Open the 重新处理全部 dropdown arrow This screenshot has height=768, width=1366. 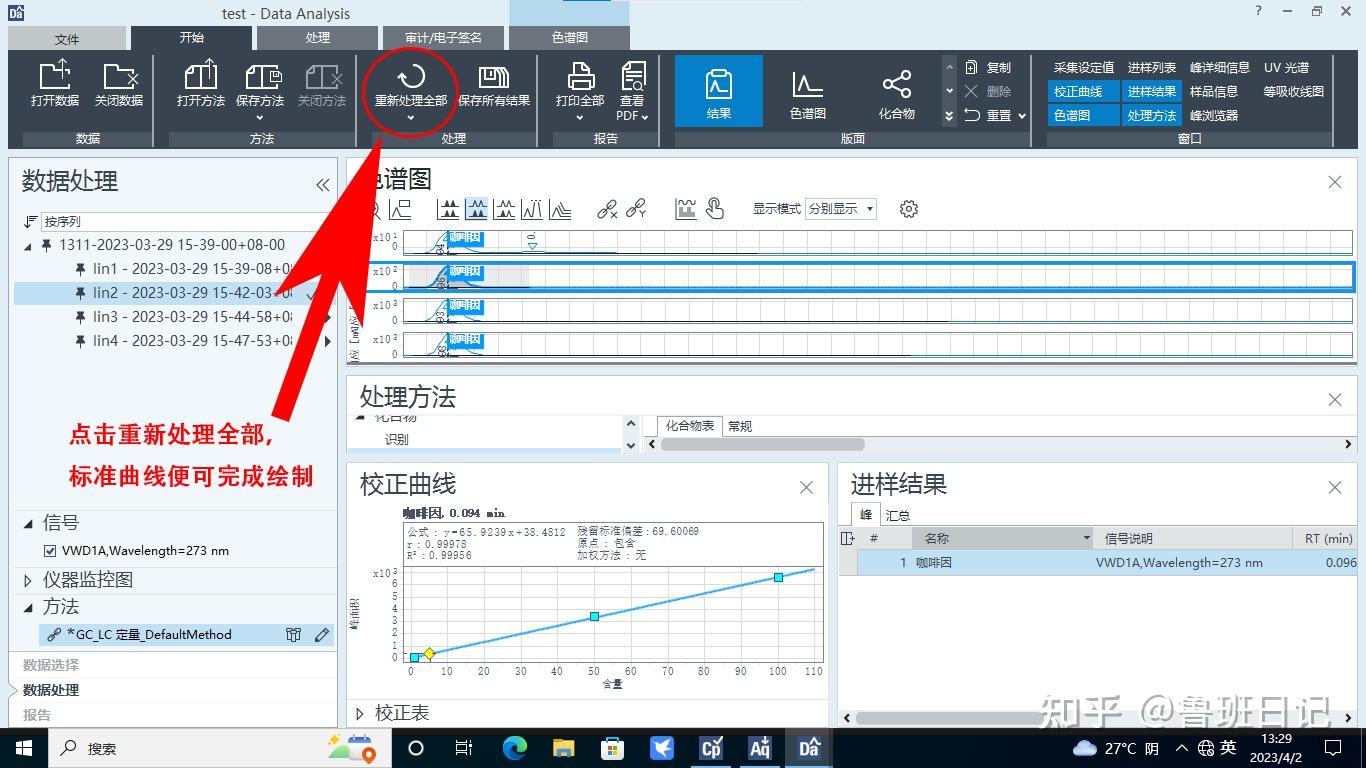[410, 119]
